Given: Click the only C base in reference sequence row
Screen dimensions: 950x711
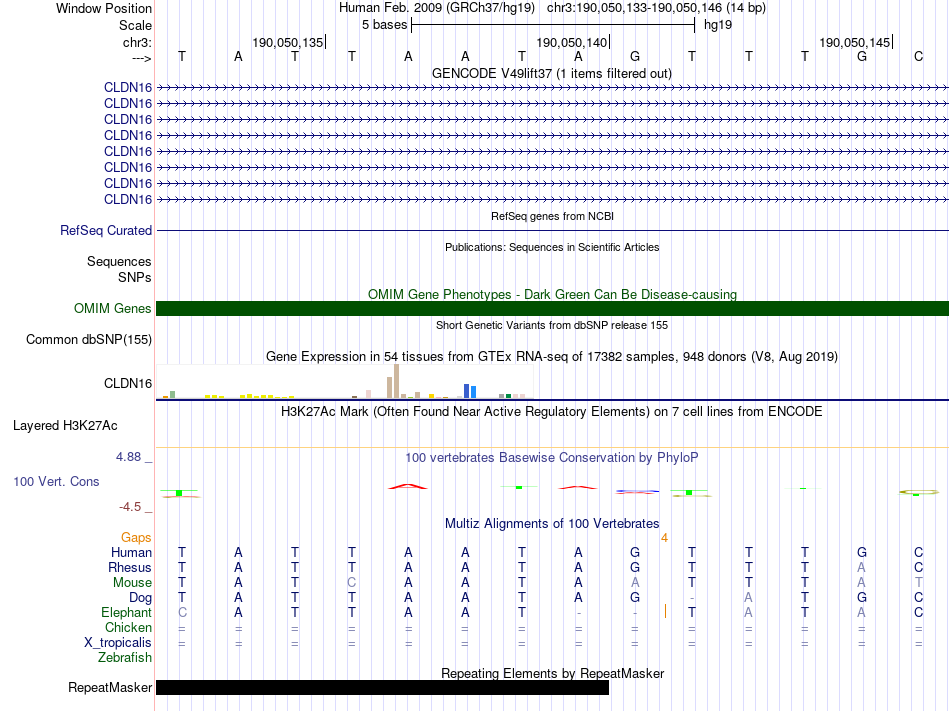Looking at the screenshot, I should pos(918,56).
